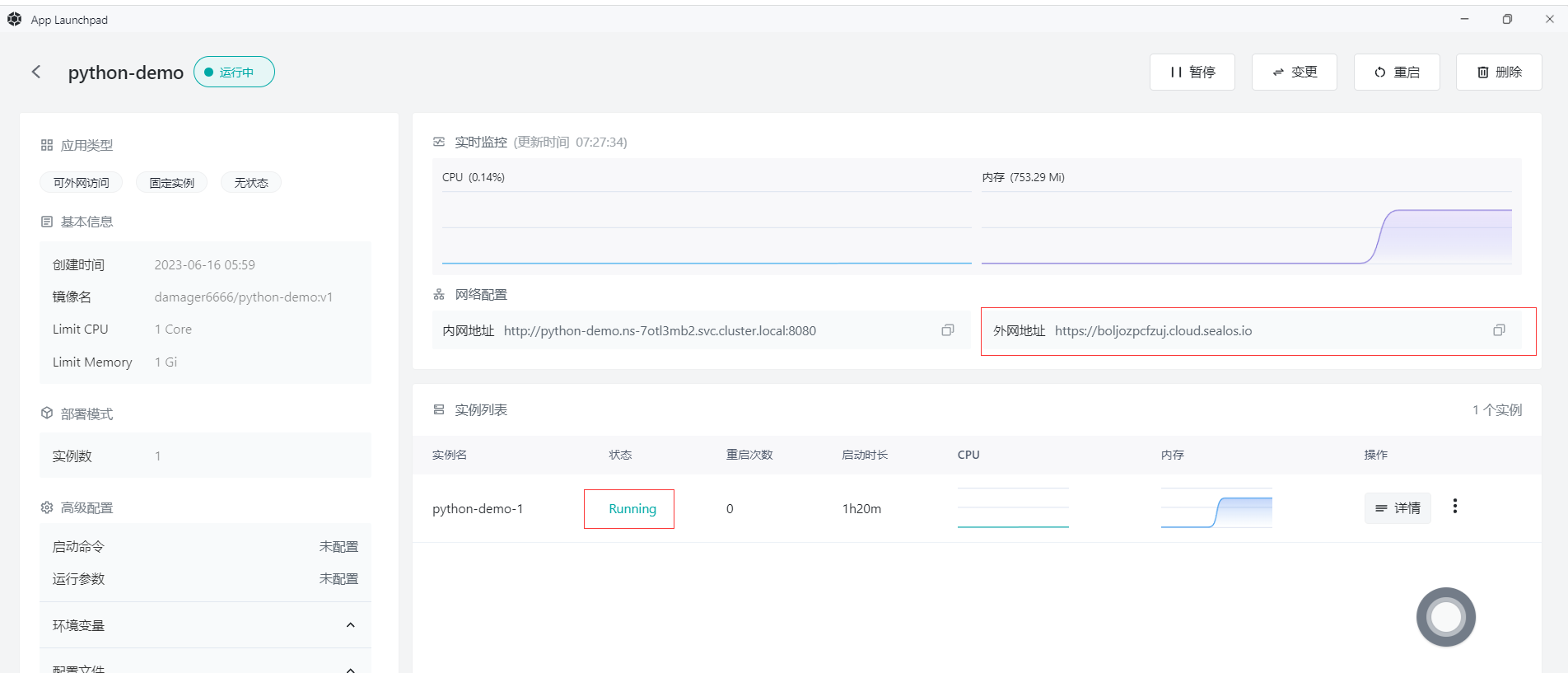Image resolution: width=1568 pixels, height=673 pixels.
Task: Pause the application with 暂停 button
Action: click(x=1192, y=72)
